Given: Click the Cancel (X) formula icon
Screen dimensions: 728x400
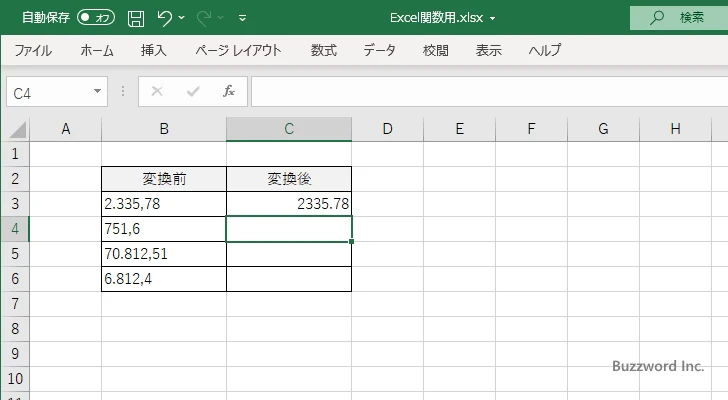Looking at the screenshot, I should tap(157, 91).
